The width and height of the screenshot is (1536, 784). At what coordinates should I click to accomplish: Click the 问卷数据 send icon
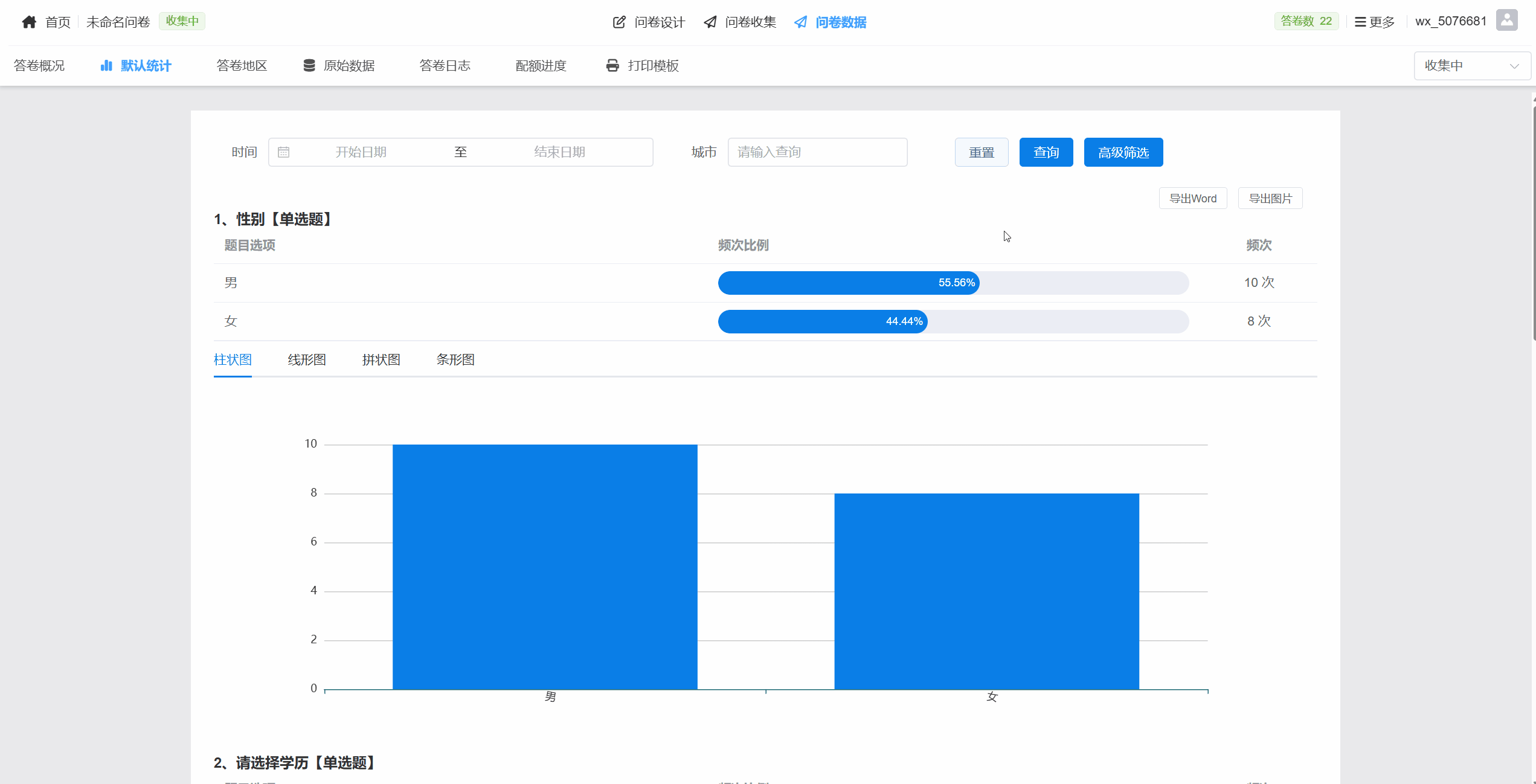[800, 22]
